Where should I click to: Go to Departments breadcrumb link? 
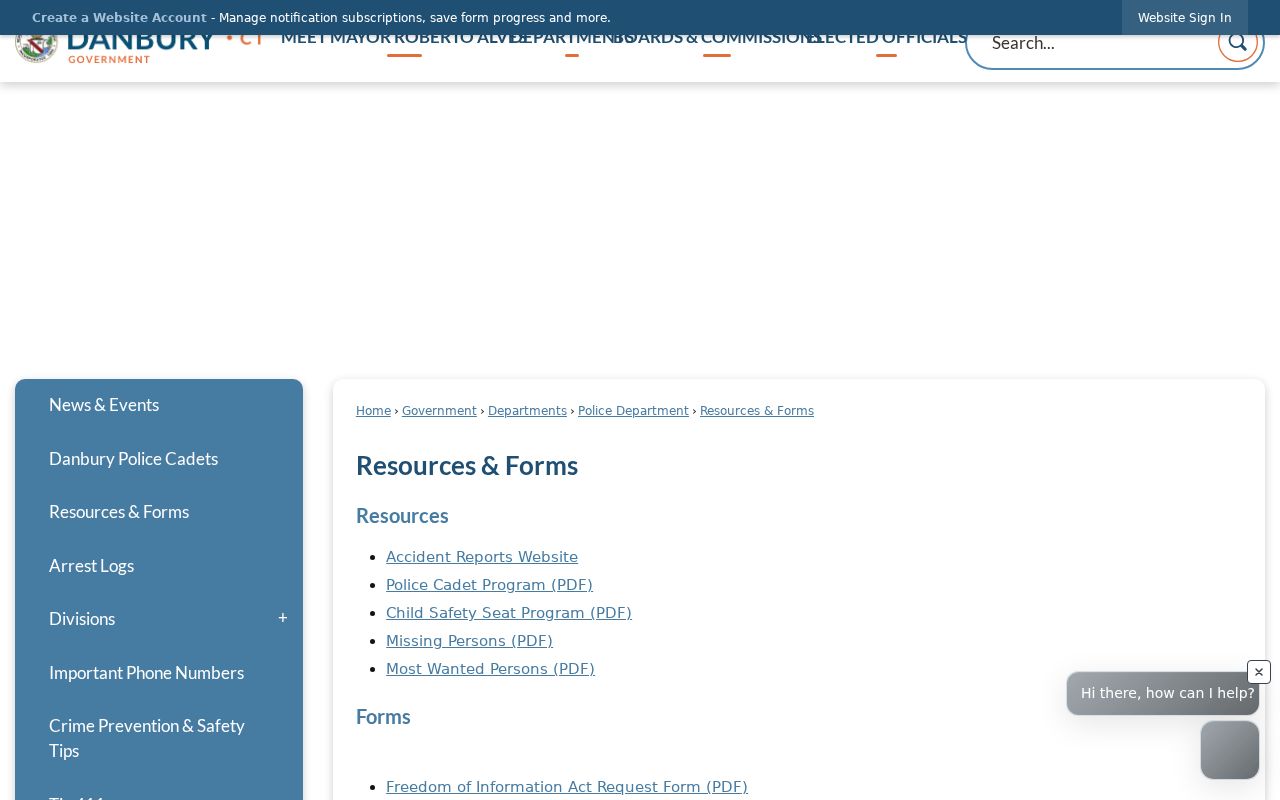coord(527,411)
